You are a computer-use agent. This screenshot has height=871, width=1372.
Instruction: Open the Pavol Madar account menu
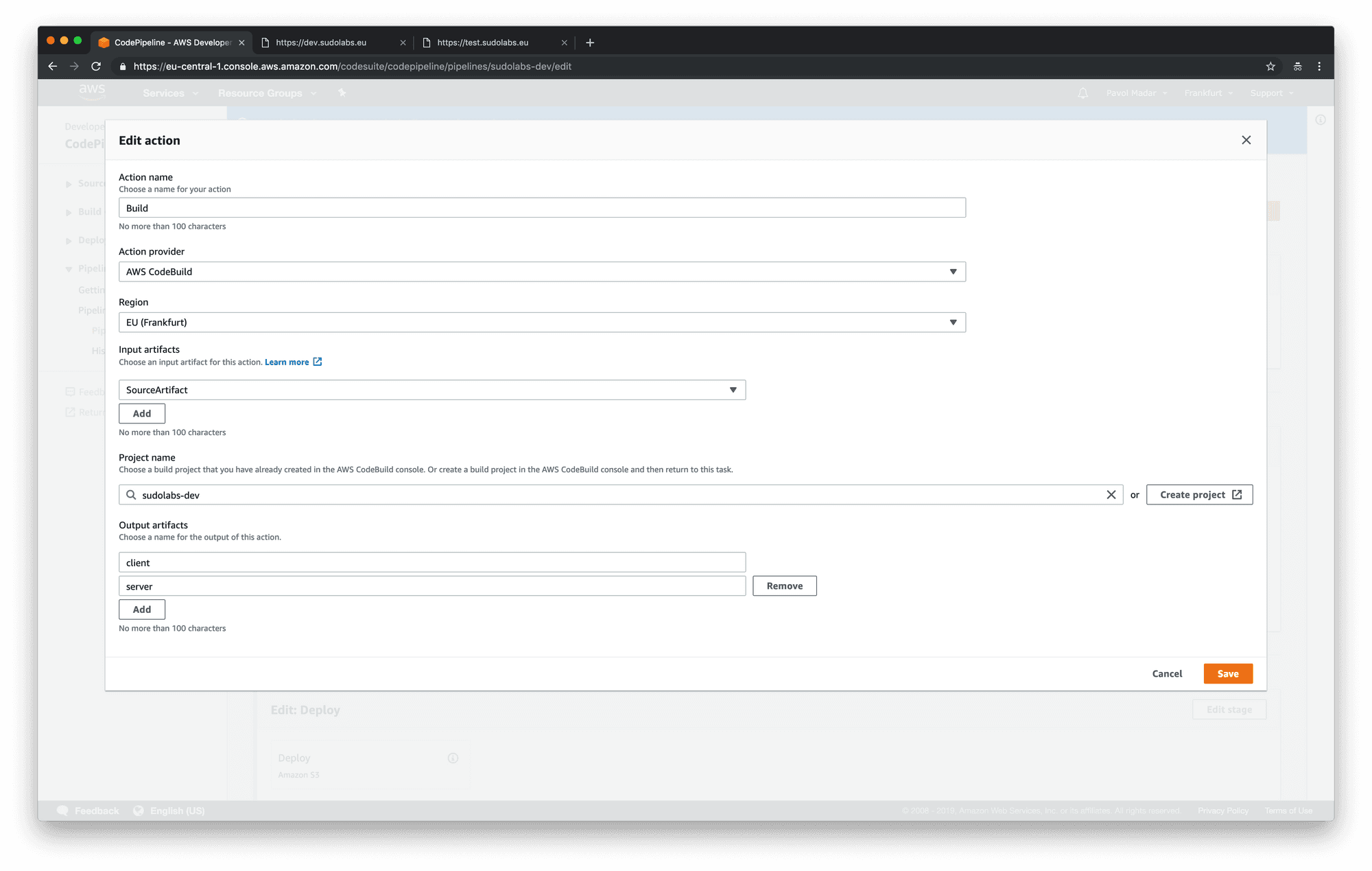[1136, 93]
